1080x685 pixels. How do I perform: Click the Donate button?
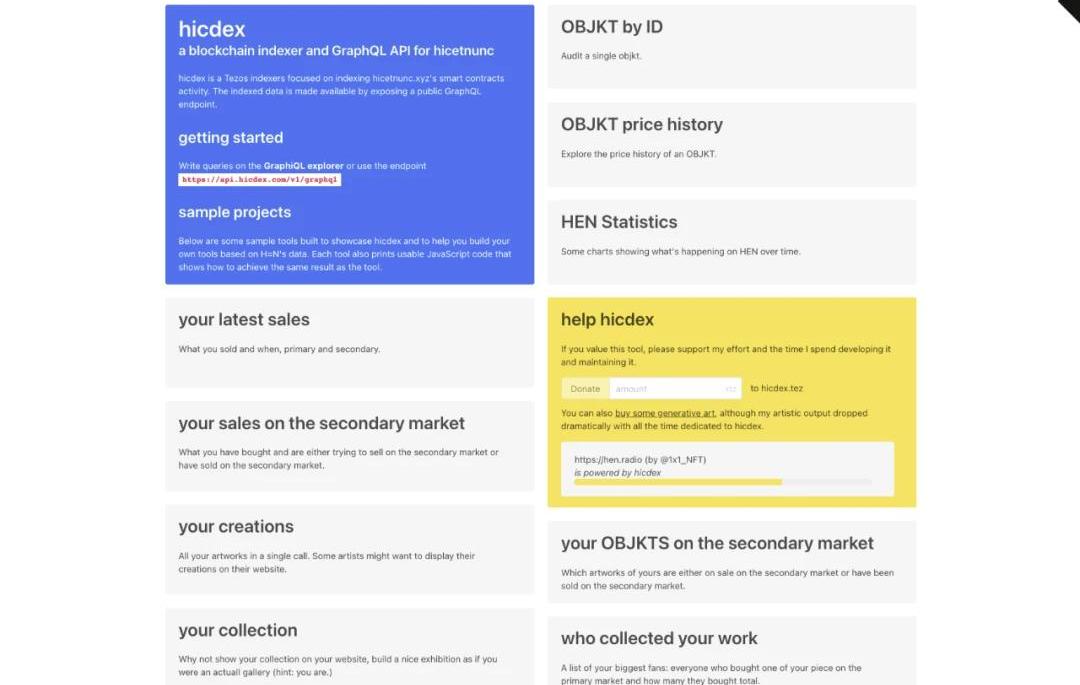coord(585,389)
